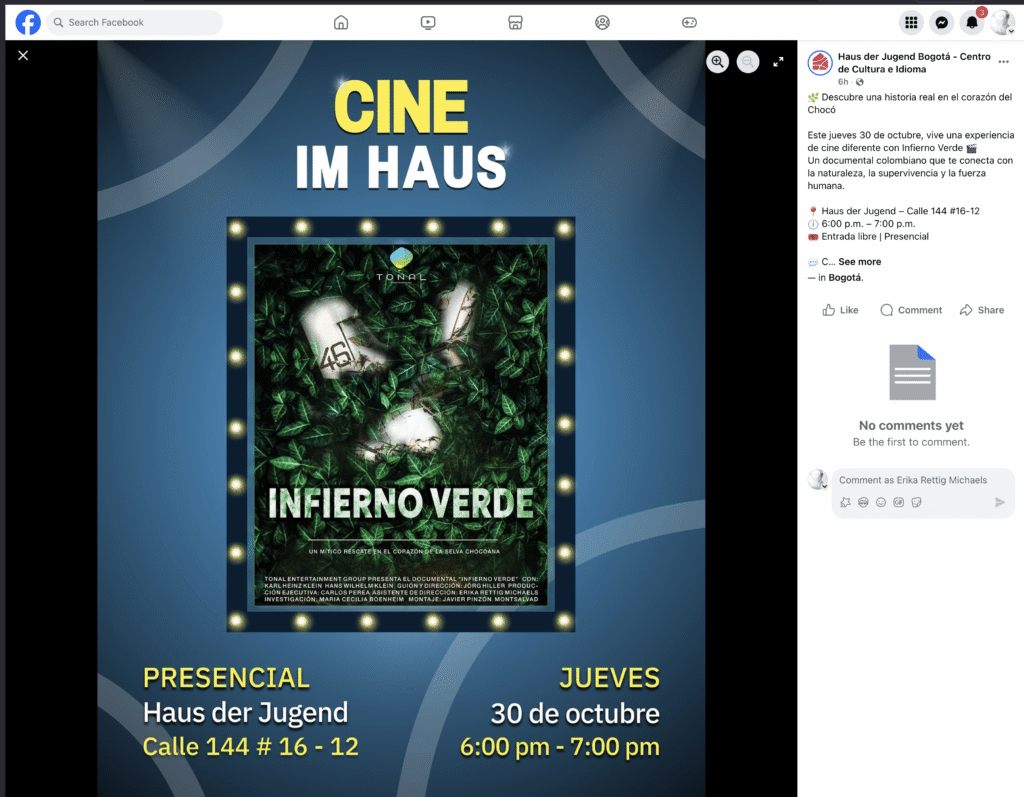1024x797 pixels.
Task: Open the Gaming icon in top navigation
Action: 689,22
